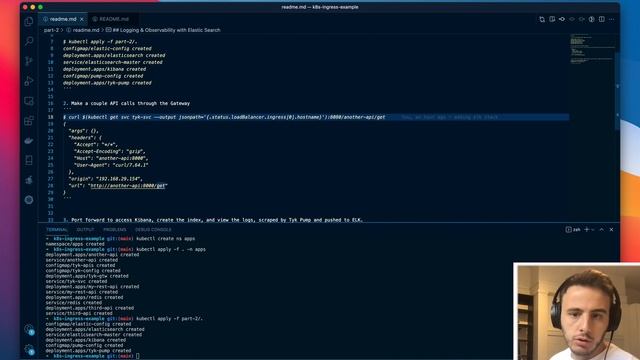Click "deployment.apps/another-api created" in the terminal

click(x=92, y=255)
